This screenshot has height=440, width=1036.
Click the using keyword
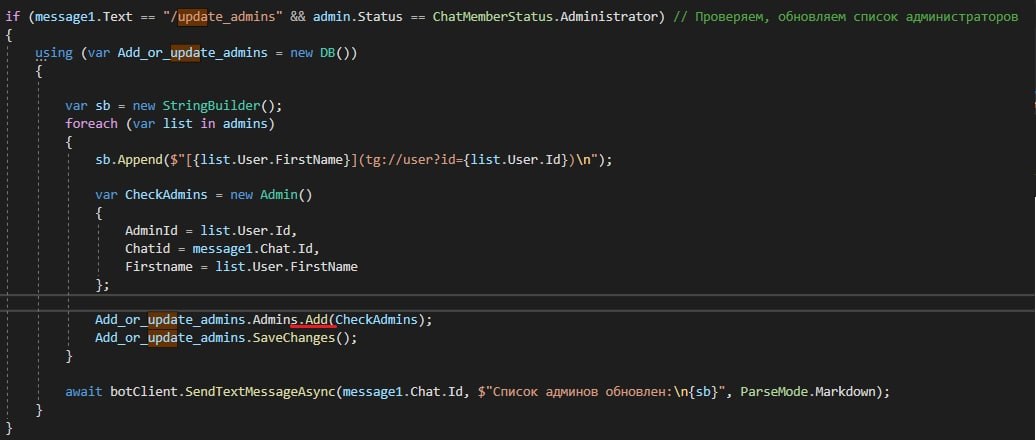(54, 53)
